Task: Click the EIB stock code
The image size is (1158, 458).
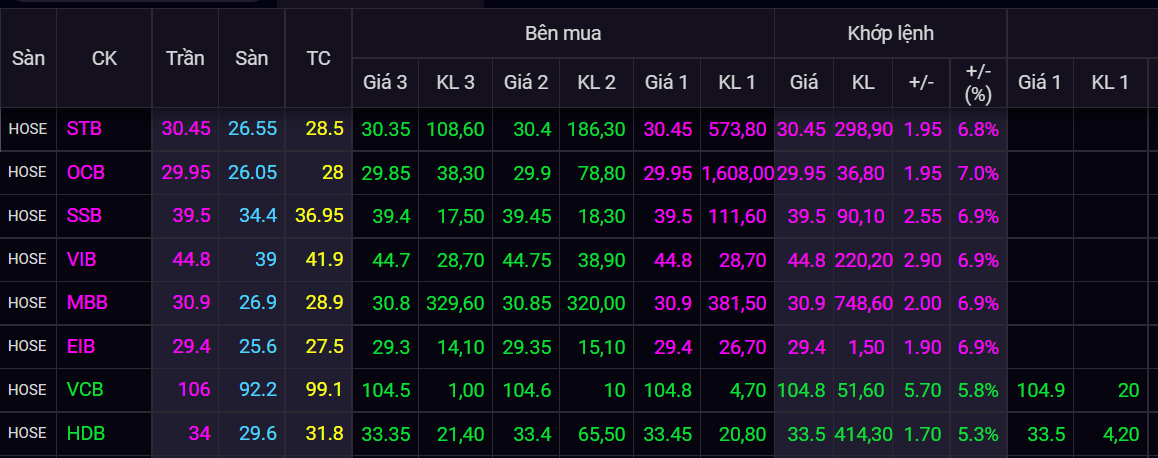Action: pos(83,347)
